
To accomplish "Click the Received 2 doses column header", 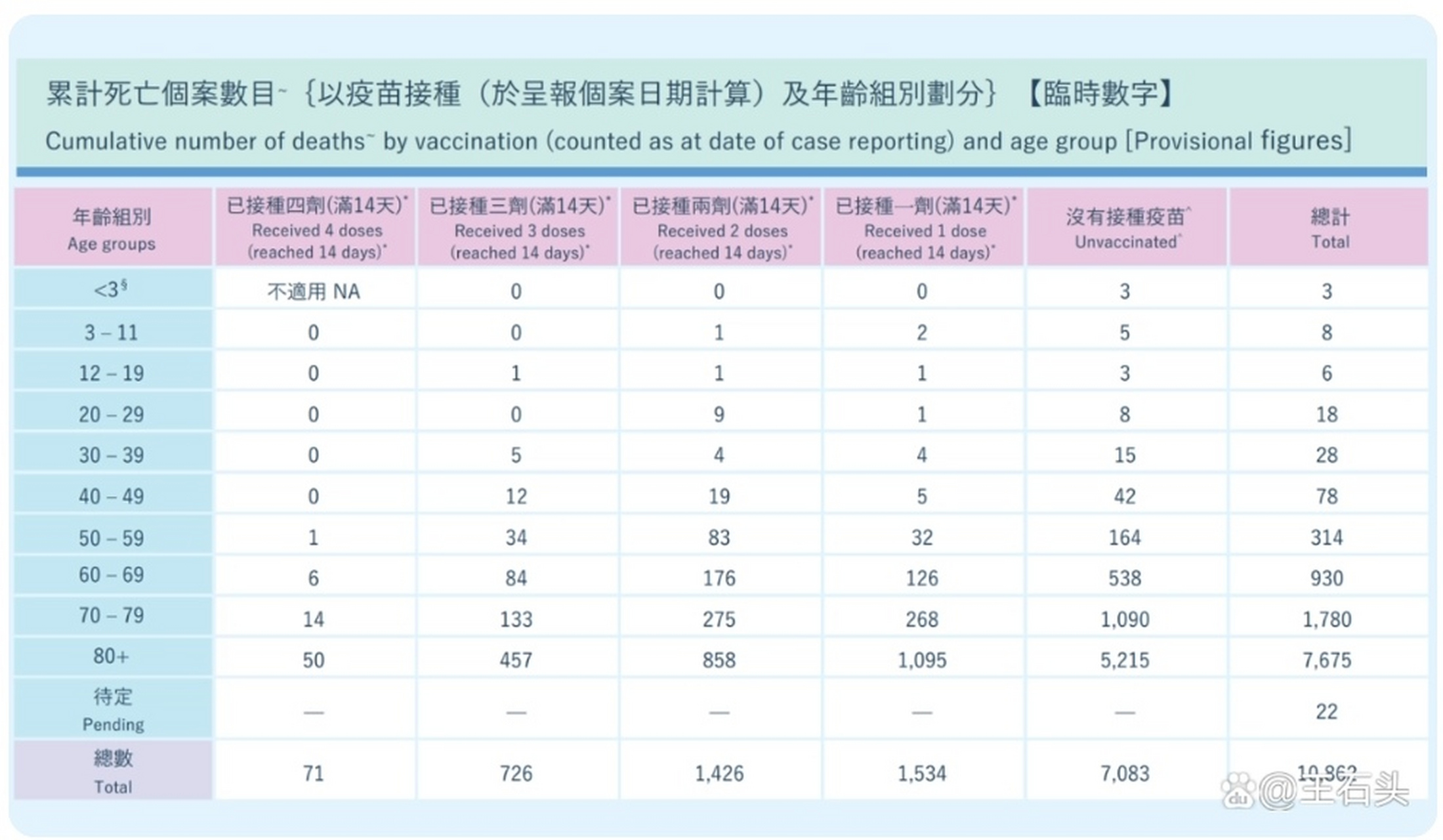I will tap(720, 228).
